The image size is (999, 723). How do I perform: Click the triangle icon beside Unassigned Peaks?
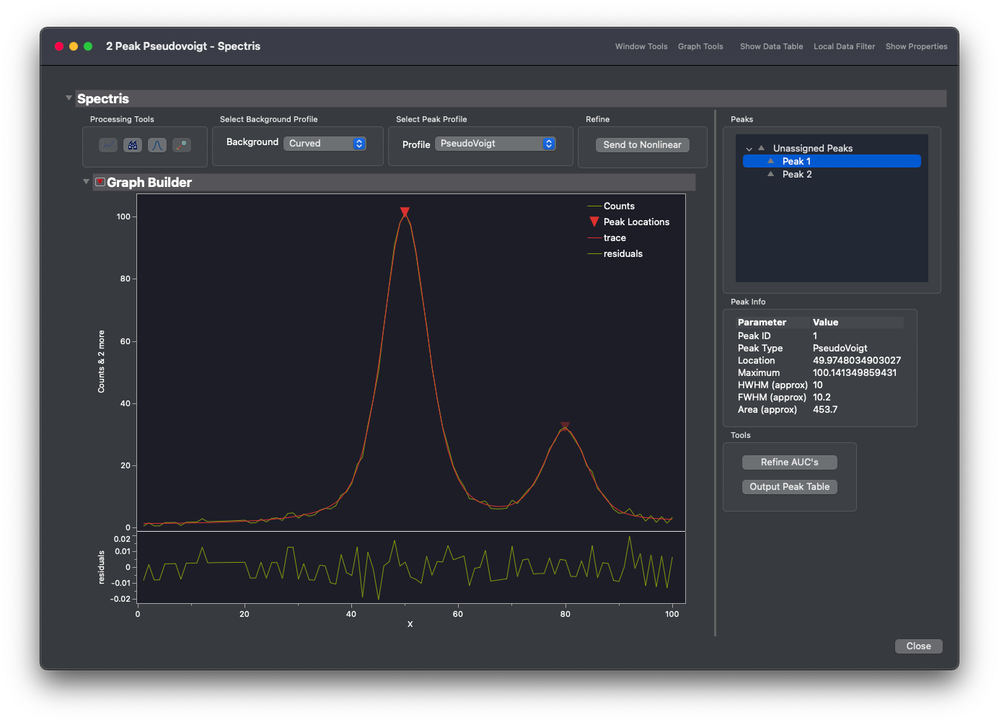761,148
